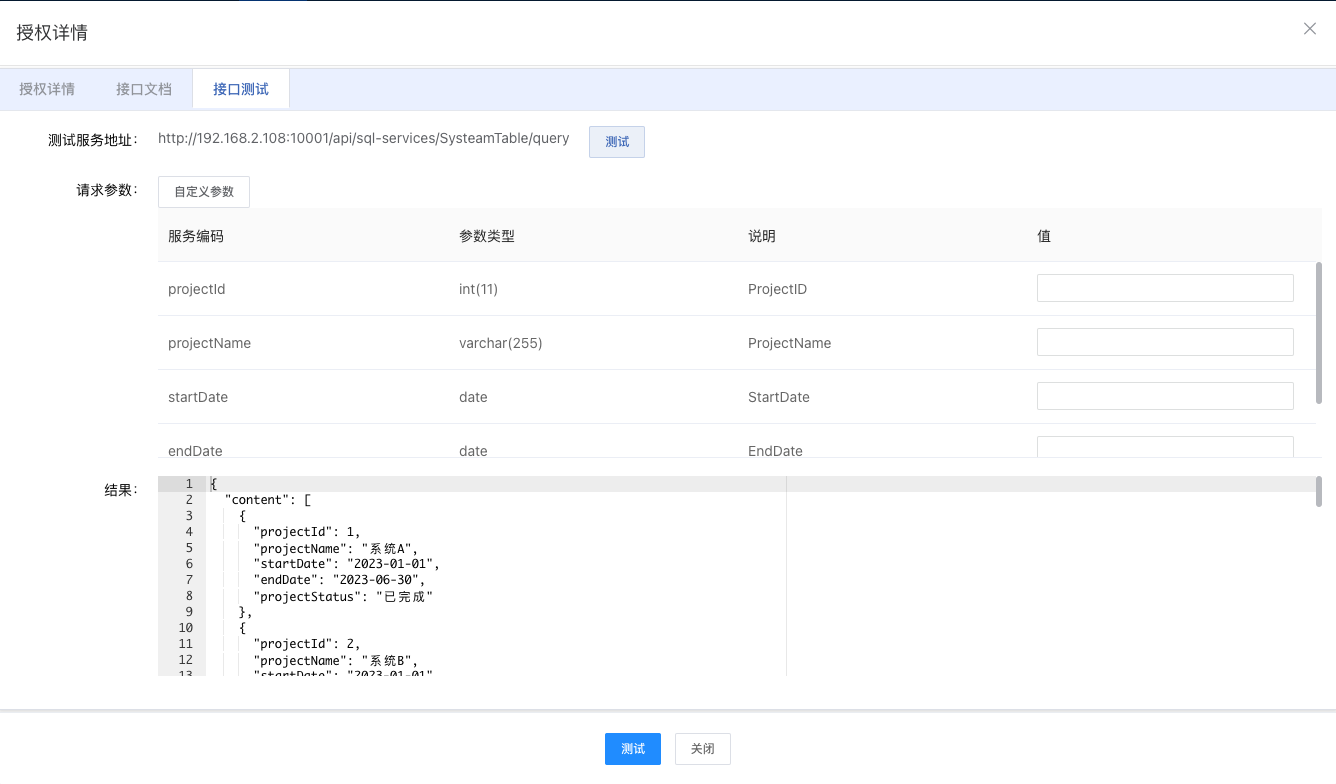Viewport: 1336px width, 784px height.
Task: Click the 自定义参数 button
Action: tap(204, 192)
